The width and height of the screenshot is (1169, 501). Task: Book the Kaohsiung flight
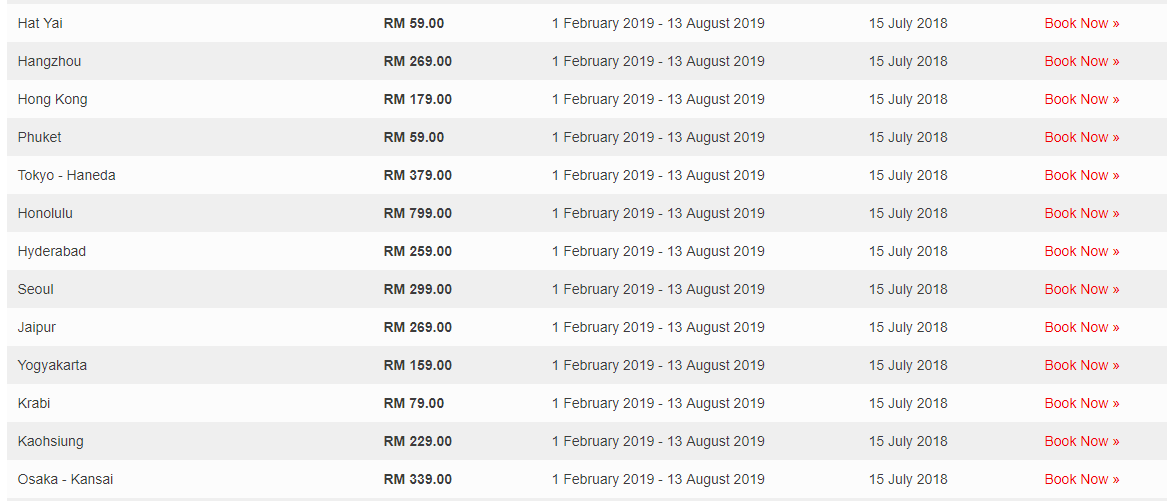click(x=1081, y=441)
